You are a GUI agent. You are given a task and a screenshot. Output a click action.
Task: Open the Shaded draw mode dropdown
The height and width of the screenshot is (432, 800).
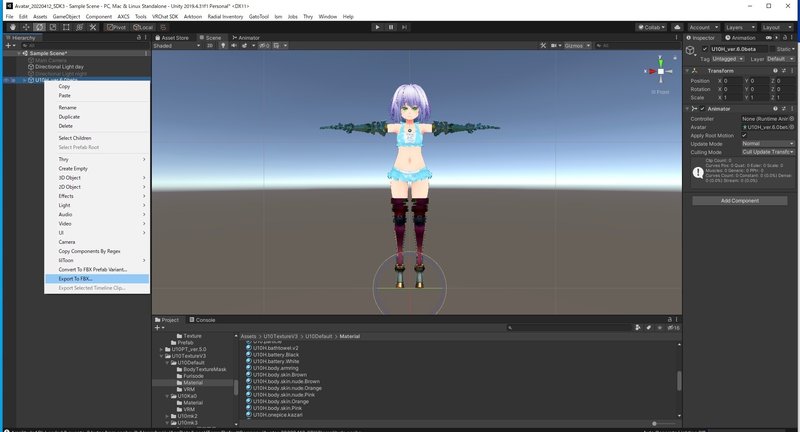pyautogui.click(x=177, y=45)
